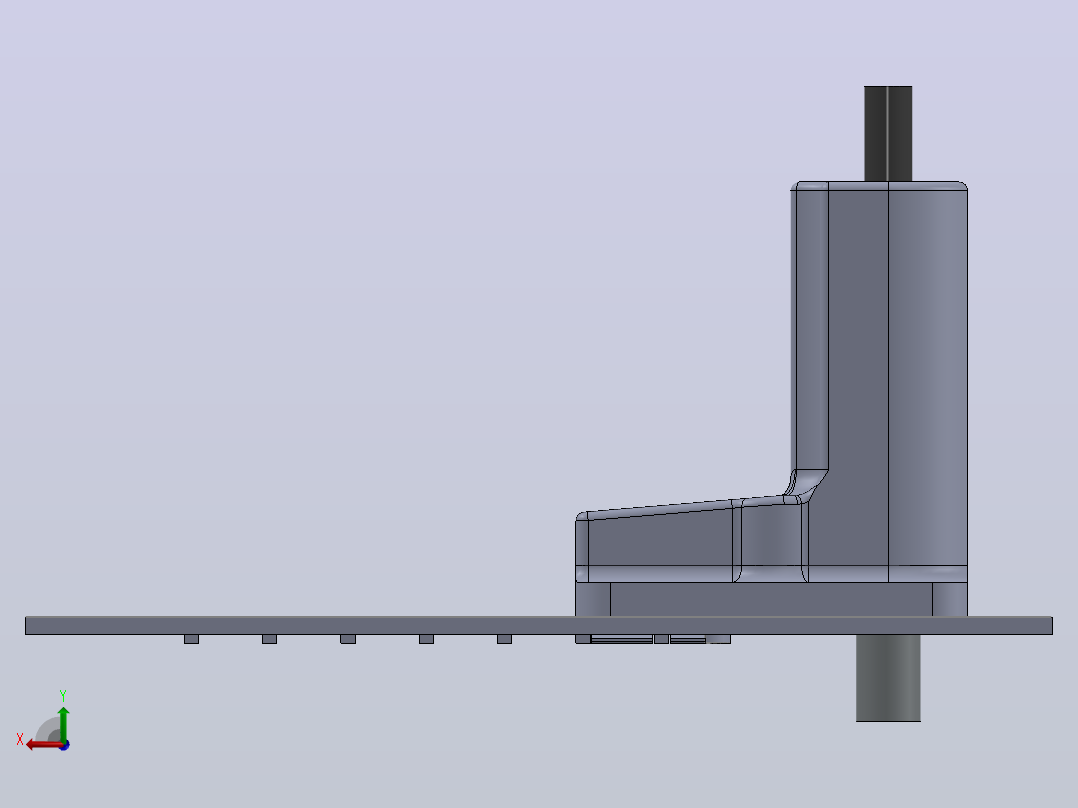The image size is (1078, 808).
Task: Click the red X axis arrow of the triad
Action: tap(43, 745)
